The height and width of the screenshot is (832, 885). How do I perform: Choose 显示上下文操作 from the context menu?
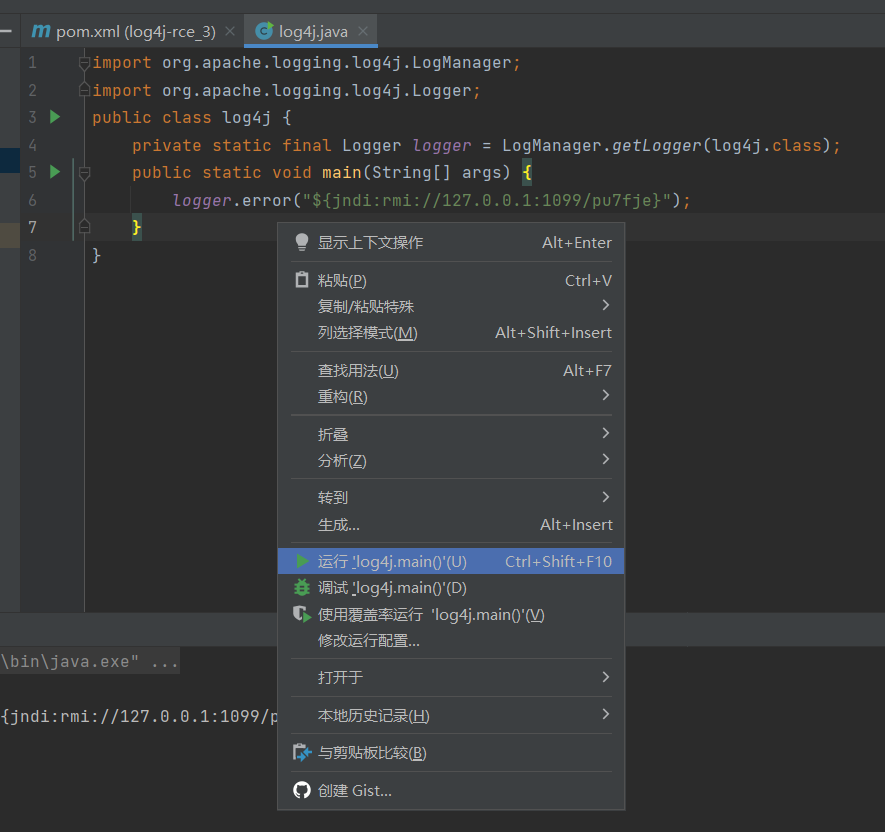(x=451, y=243)
